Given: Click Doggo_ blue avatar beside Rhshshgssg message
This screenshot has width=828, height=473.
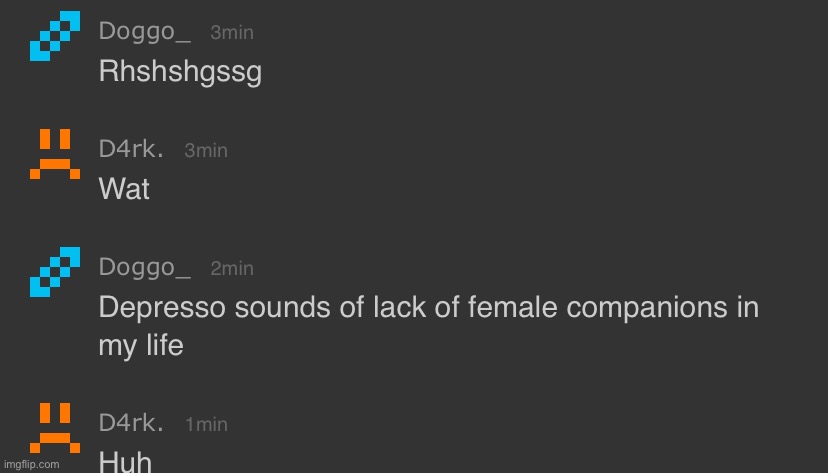Looking at the screenshot, I should point(54,36).
